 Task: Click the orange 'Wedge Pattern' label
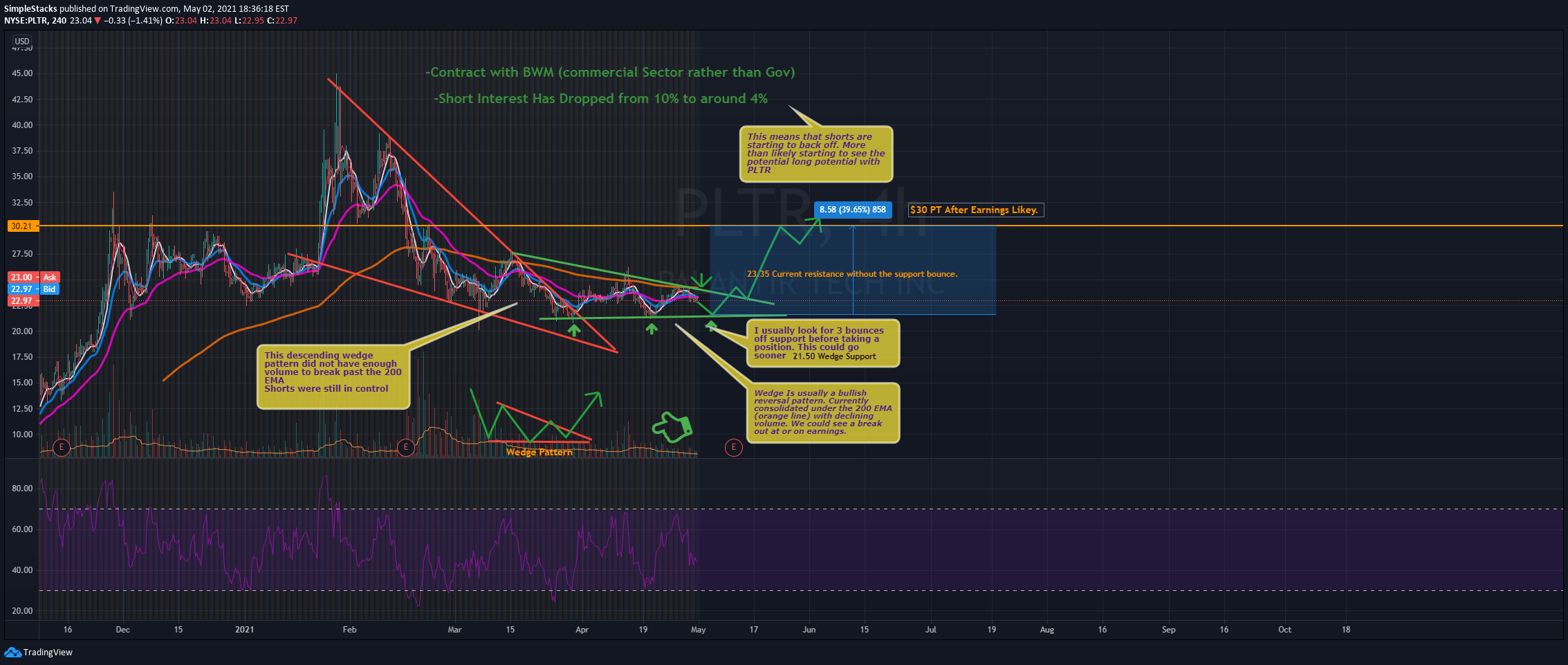(539, 452)
